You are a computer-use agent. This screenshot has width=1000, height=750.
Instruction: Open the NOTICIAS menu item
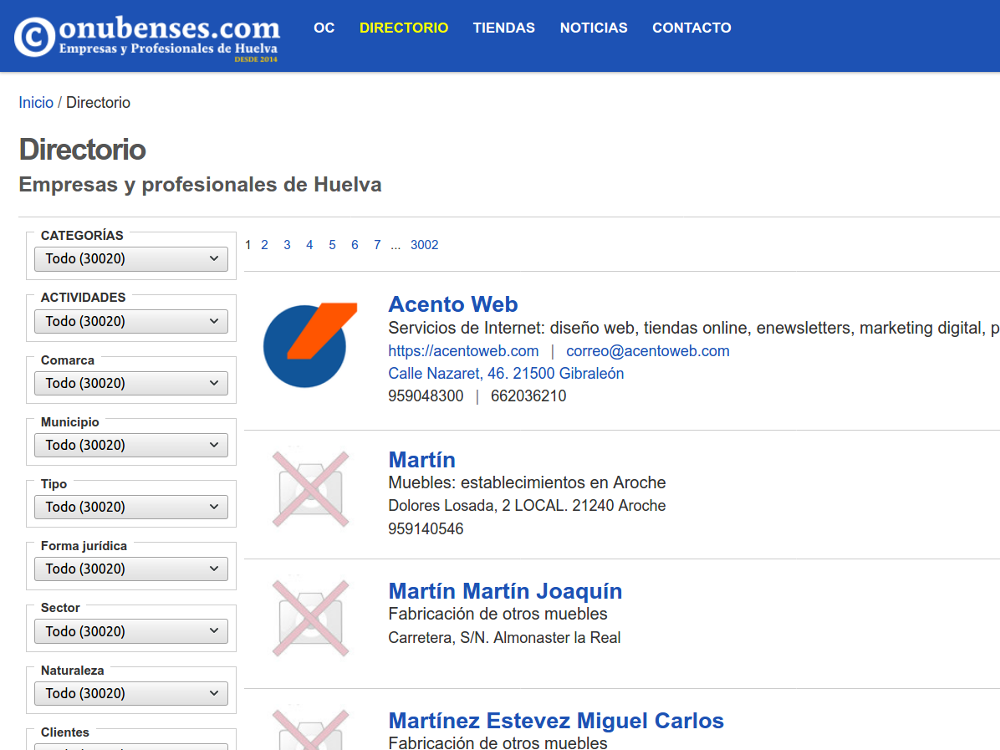click(594, 28)
